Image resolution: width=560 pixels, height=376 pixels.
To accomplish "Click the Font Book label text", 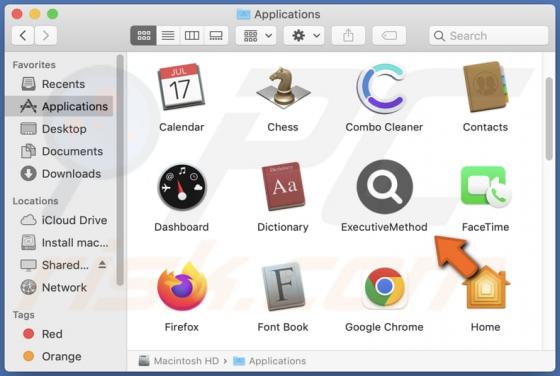I will (x=283, y=327).
